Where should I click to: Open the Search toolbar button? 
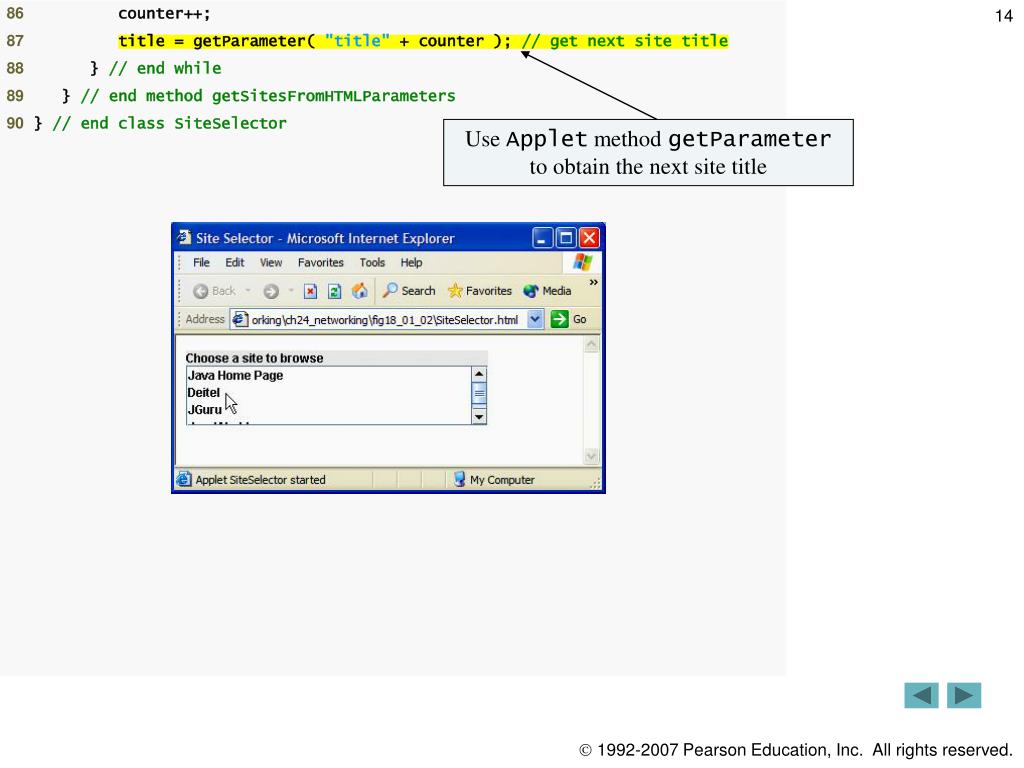coord(409,291)
